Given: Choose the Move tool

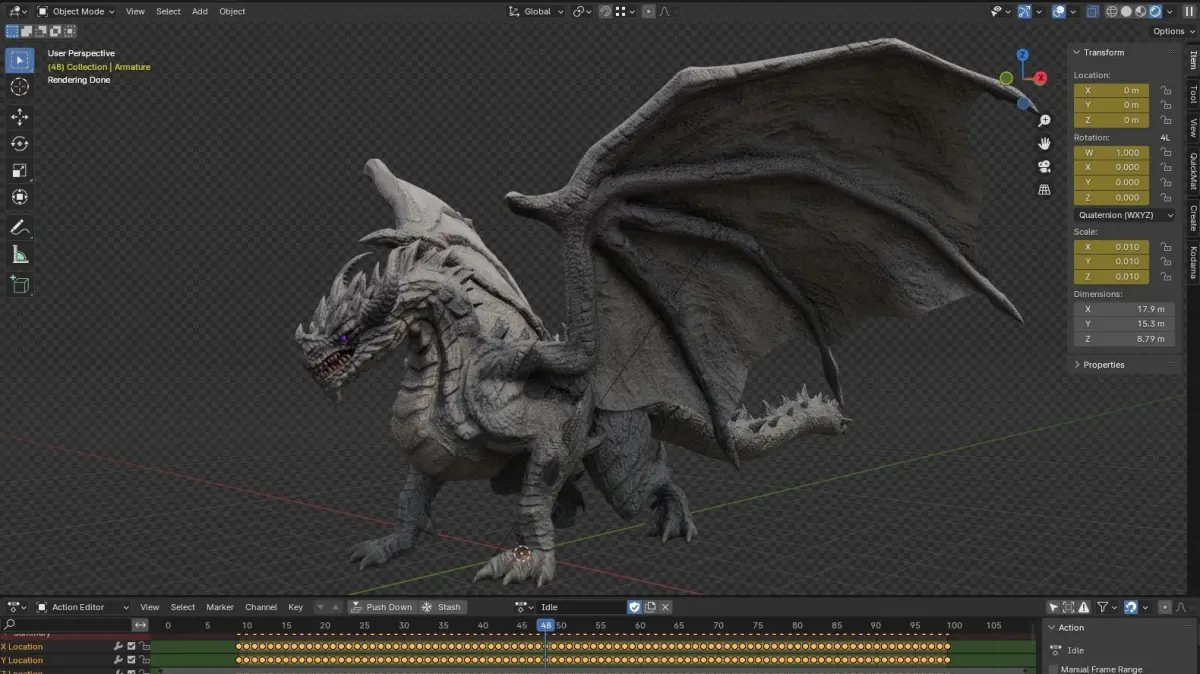Looking at the screenshot, I should pyautogui.click(x=19, y=117).
